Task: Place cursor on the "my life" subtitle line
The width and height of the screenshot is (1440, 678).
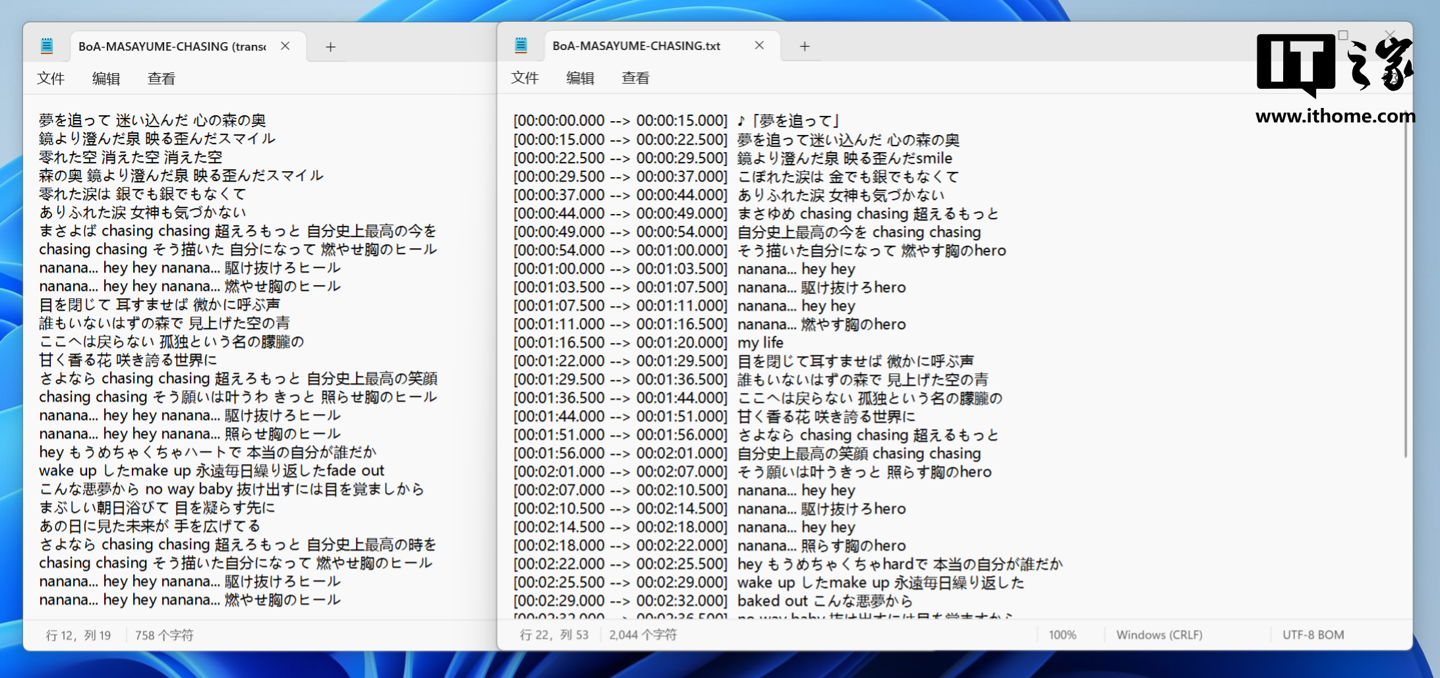Action: pyautogui.click(x=760, y=343)
